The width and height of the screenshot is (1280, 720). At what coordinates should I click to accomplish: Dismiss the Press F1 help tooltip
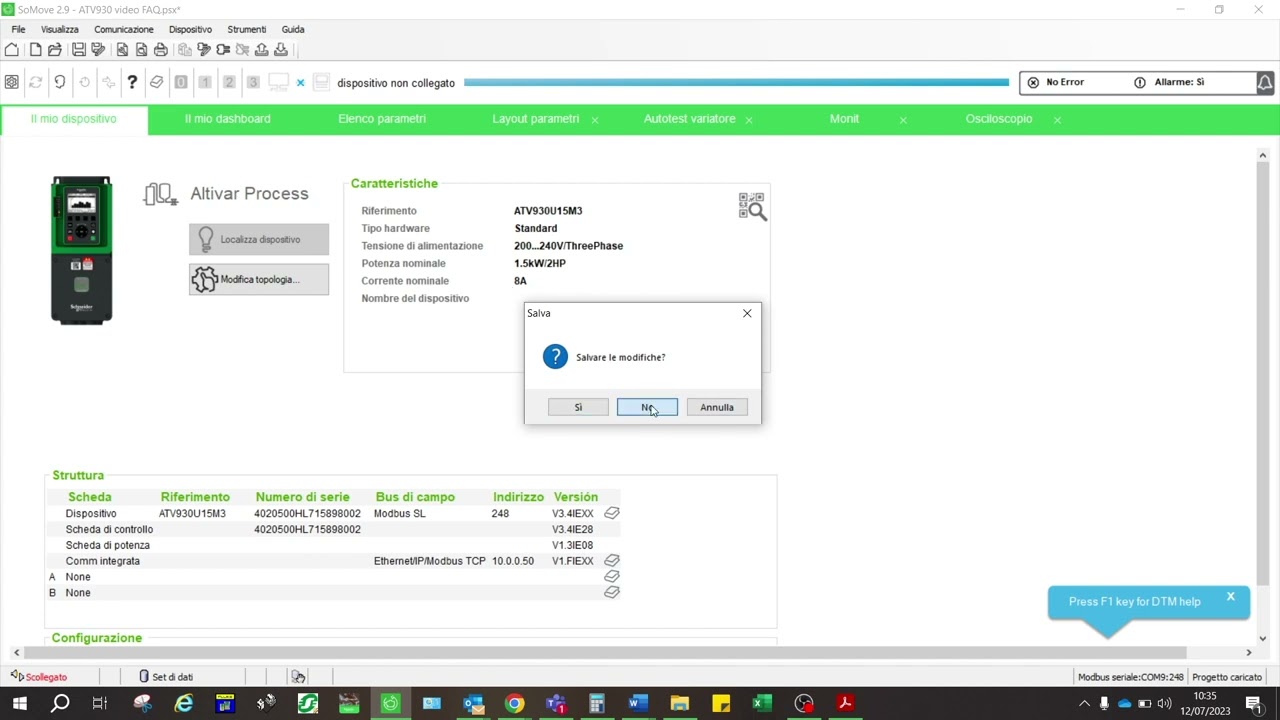[1231, 597]
